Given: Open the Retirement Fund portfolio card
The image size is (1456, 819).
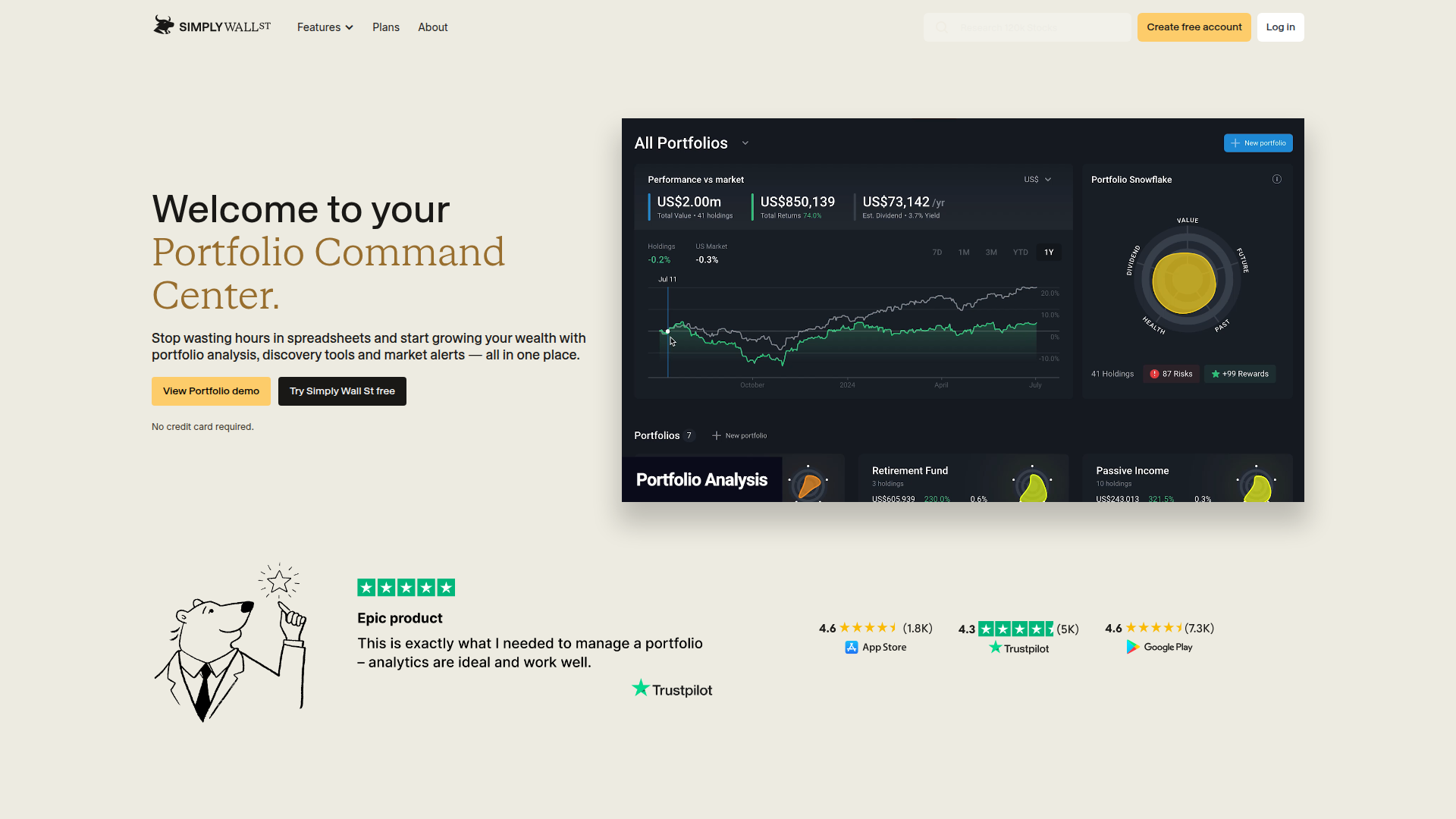Looking at the screenshot, I should coord(963,479).
